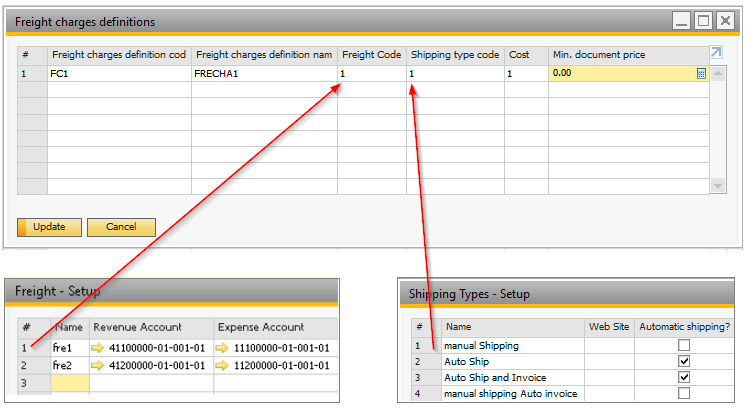This screenshot has width=749, height=412.
Task: Click the Min. document price field with 0.00
Action: coord(620,74)
